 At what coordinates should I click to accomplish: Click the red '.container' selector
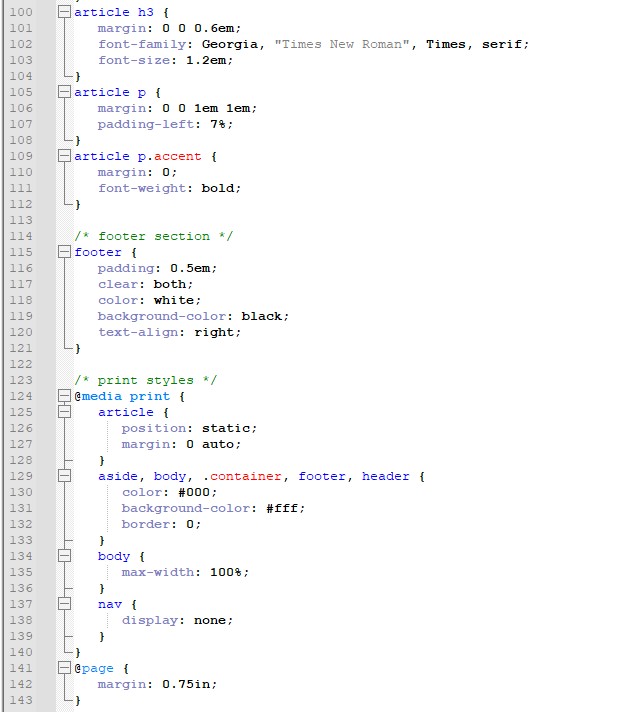point(242,476)
